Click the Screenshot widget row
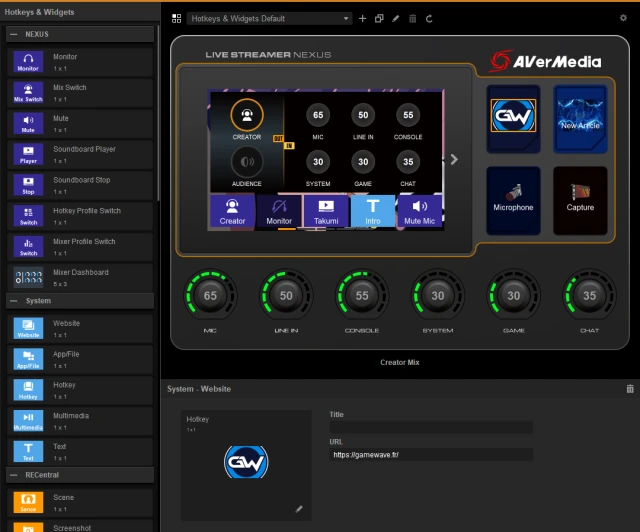Image resolution: width=640 pixels, height=532 pixels. pos(80,526)
